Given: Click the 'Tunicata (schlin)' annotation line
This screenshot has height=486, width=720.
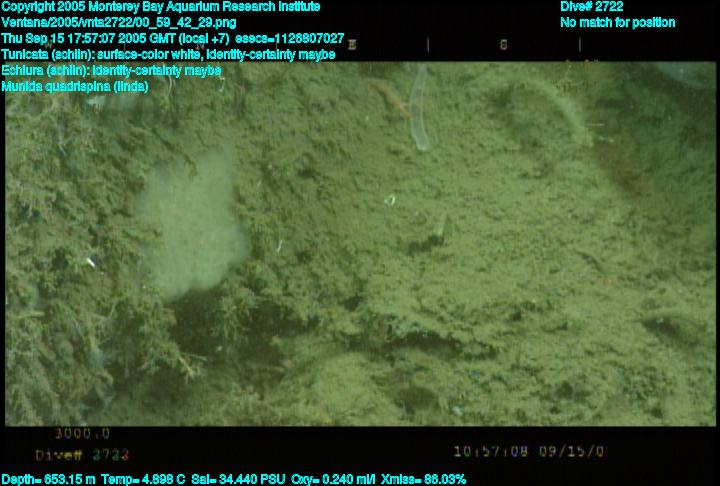Looking at the screenshot, I should (168, 55).
